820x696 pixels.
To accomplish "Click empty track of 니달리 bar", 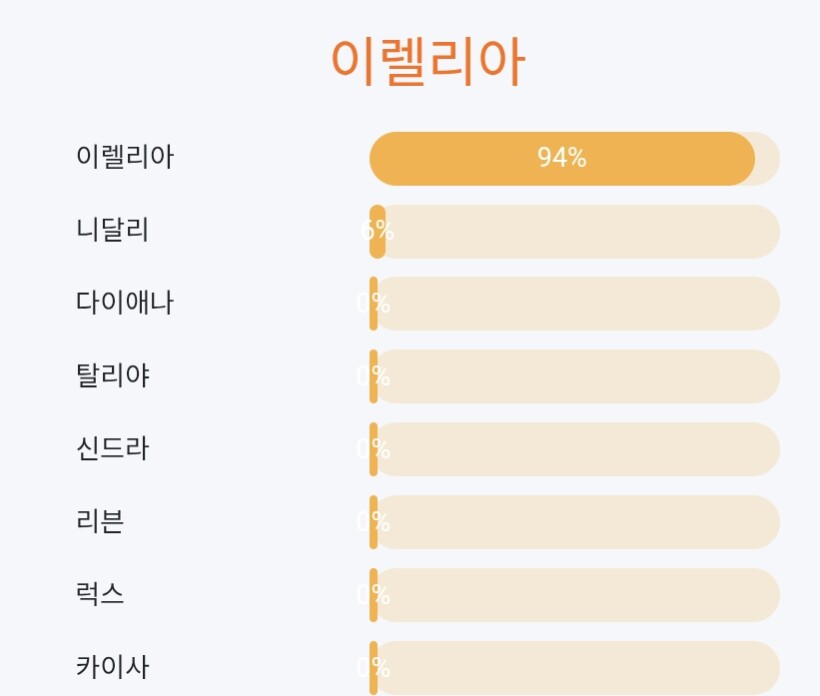I will coord(580,231).
